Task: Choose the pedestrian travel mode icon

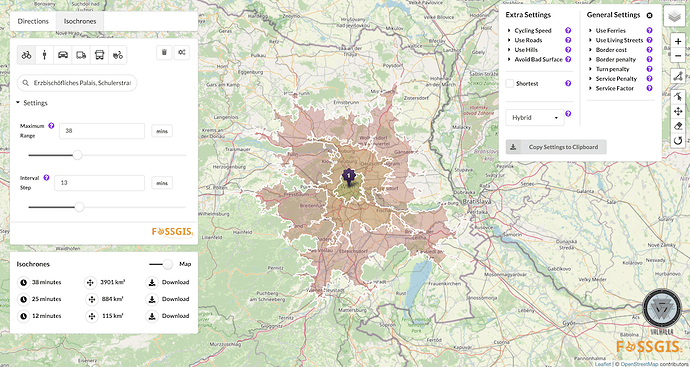Action: click(45, 55)
